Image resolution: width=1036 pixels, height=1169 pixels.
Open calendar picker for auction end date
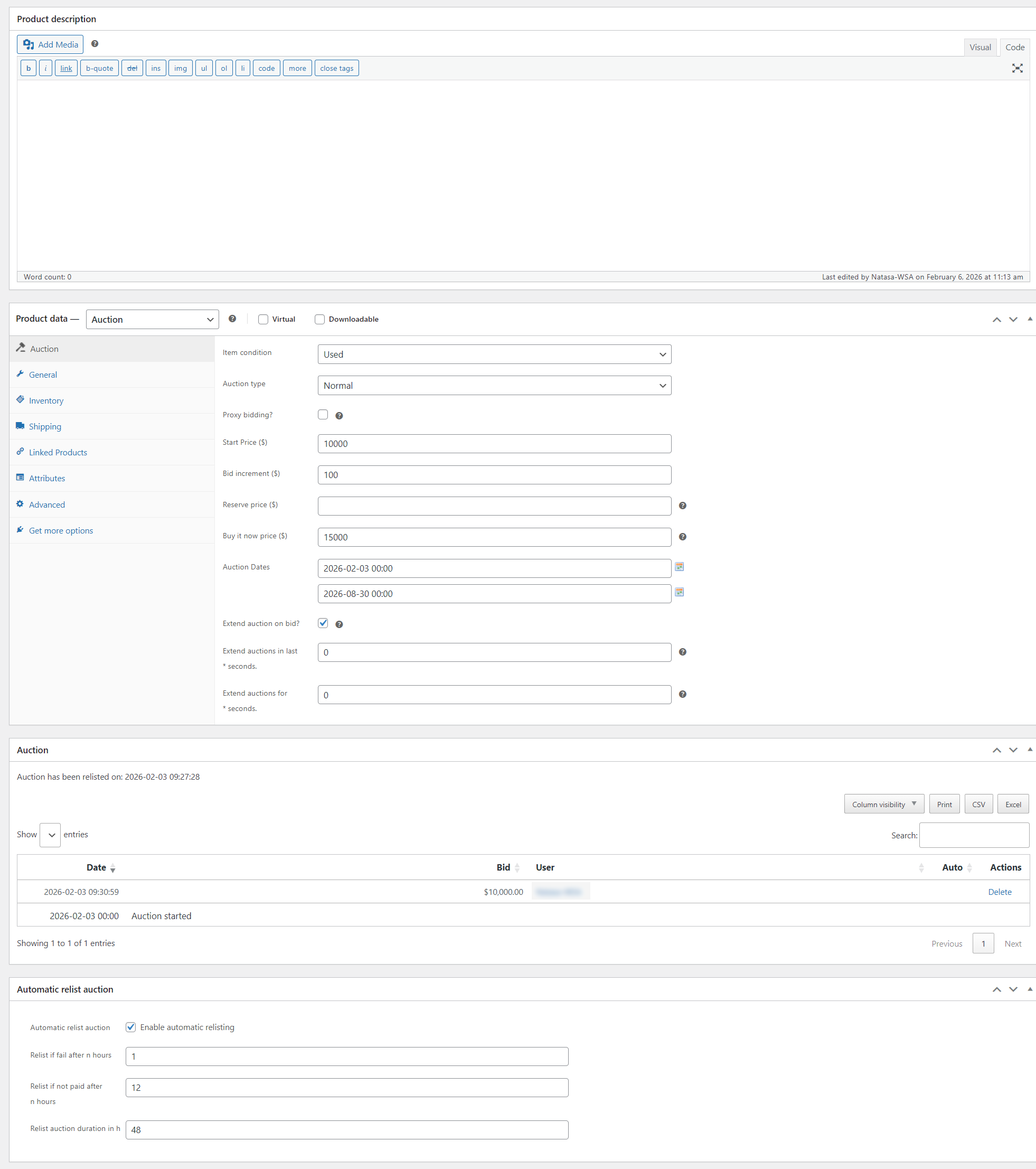coord(679,592)
